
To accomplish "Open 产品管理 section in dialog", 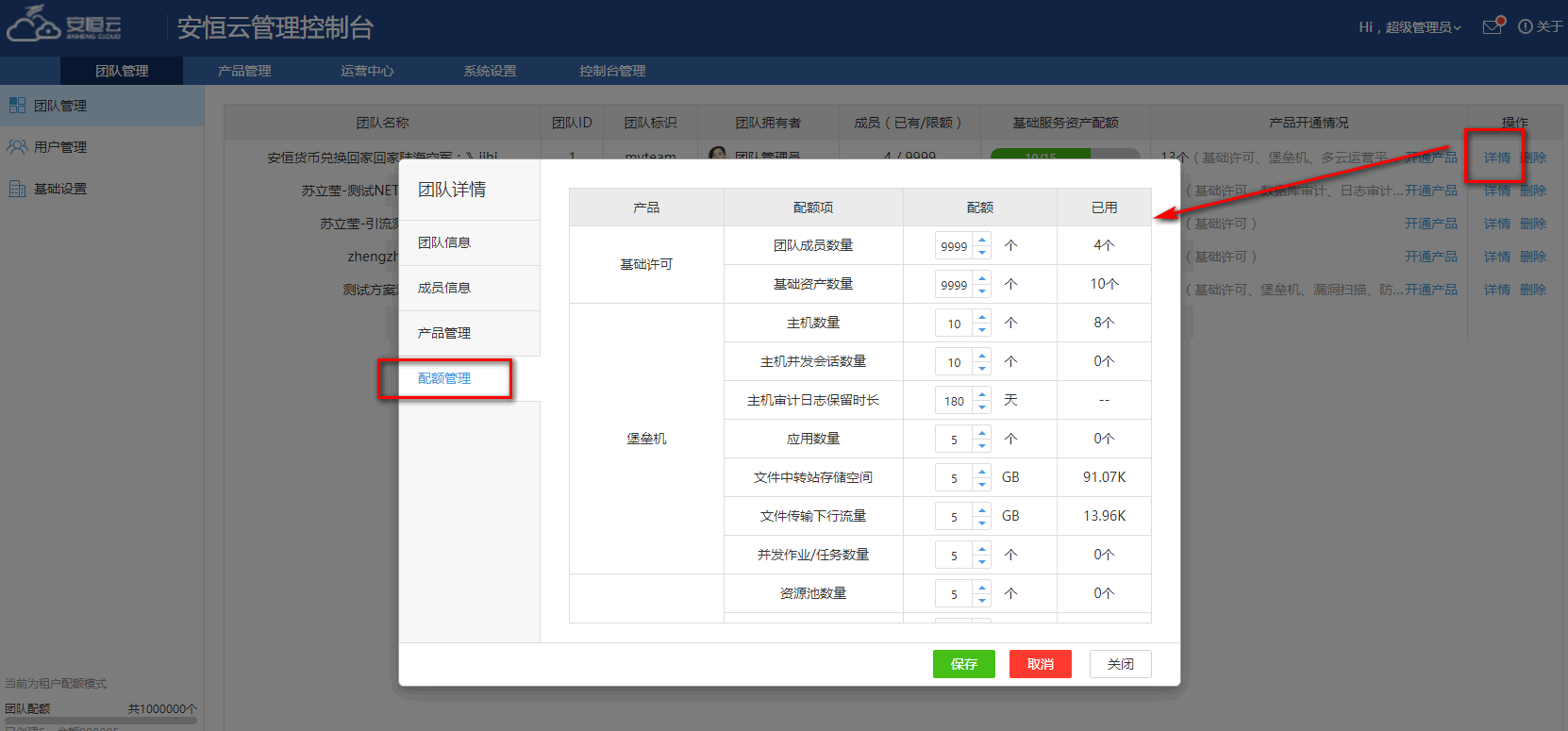I will tap(470, 333).
